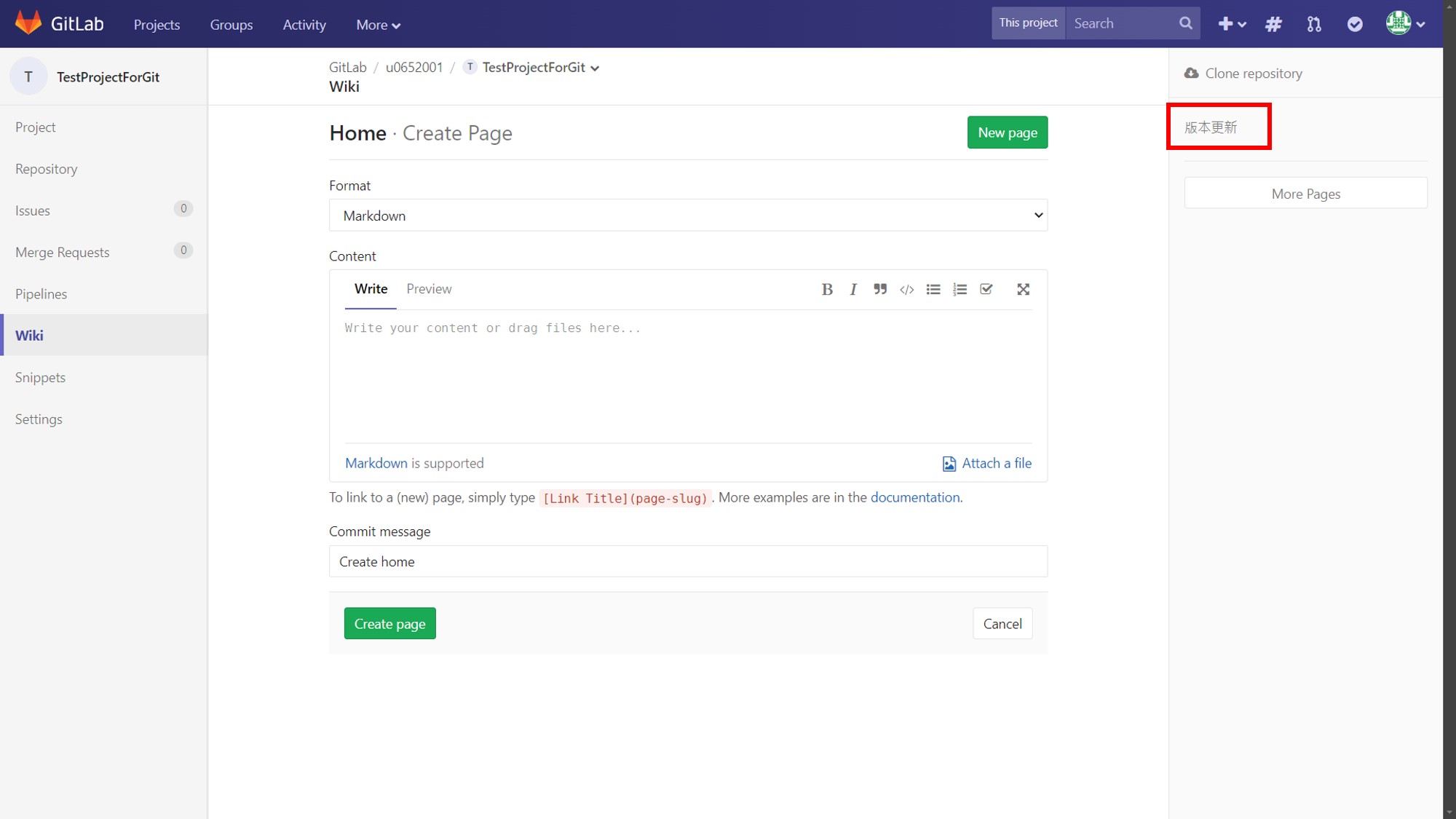This screenshot has height=819, width=1456.
Task: Open the plus new-item menu
Action: click(1232, 24)
